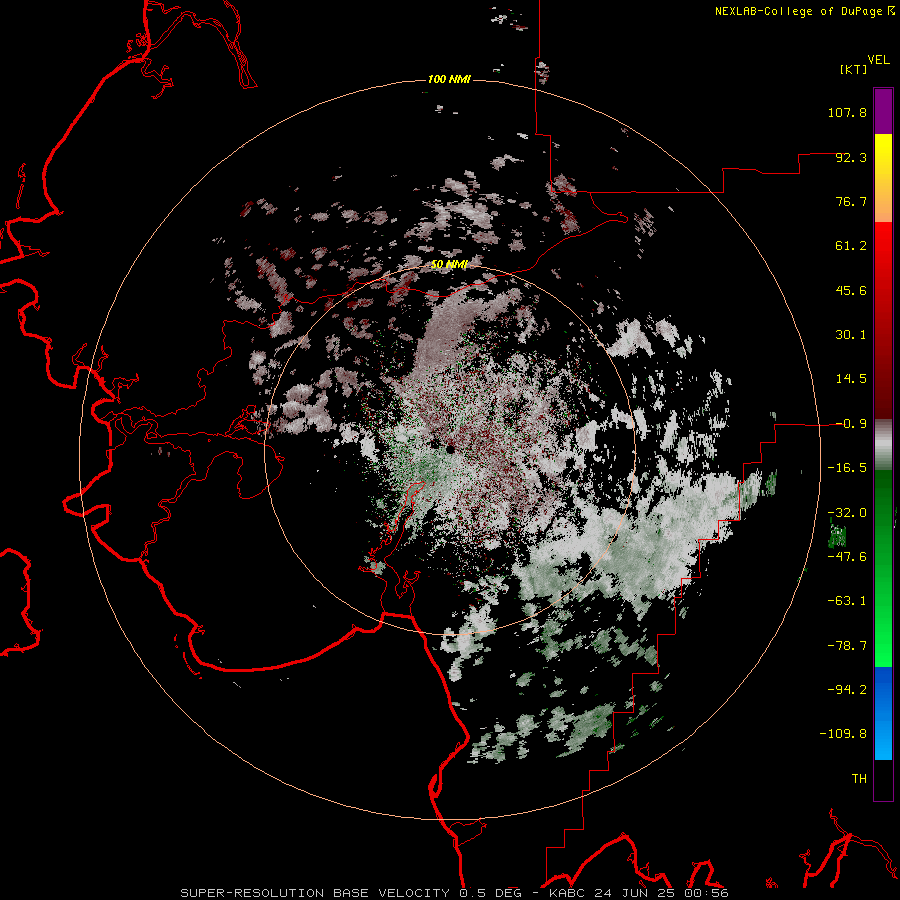
Task: Select the -47.6 velocity scale value
Action: click(x=847, y=557)
